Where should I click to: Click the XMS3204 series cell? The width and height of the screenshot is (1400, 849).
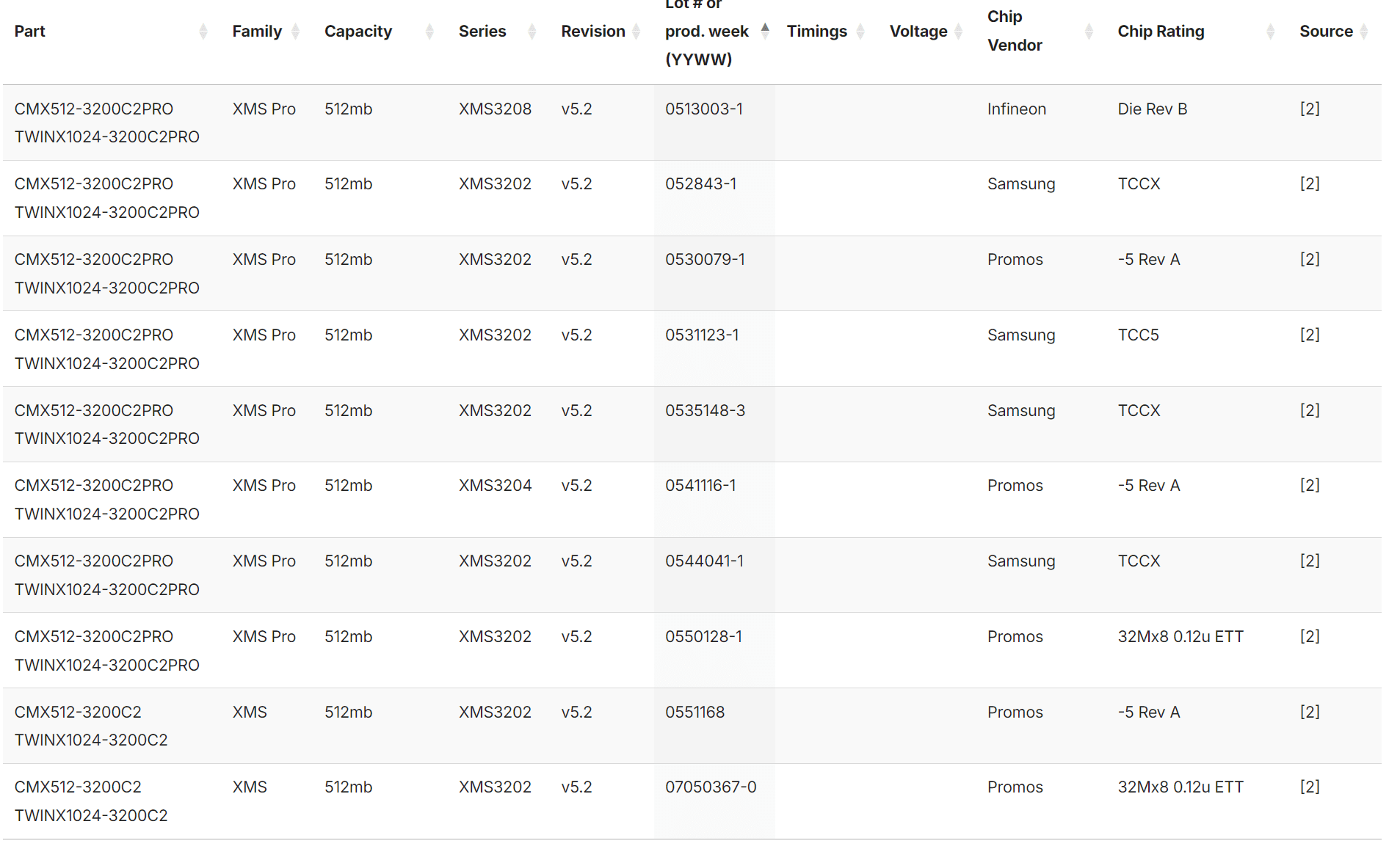[495, 485]
